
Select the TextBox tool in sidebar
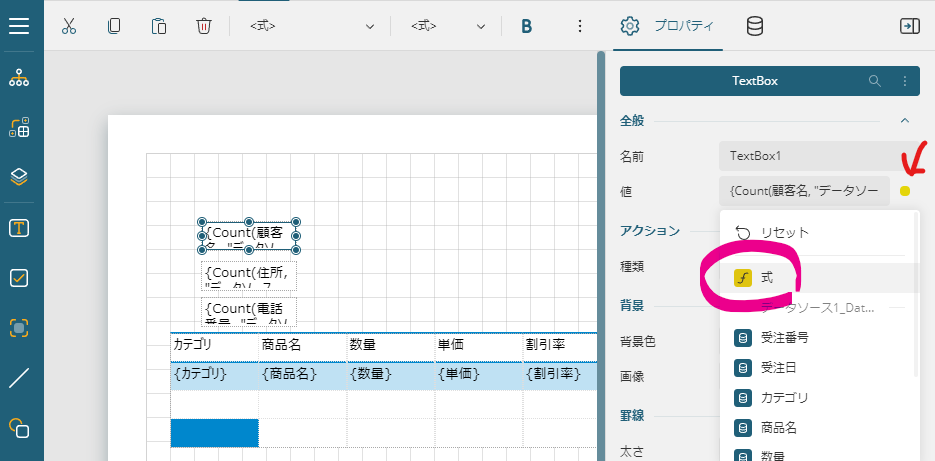pos(19,228)
